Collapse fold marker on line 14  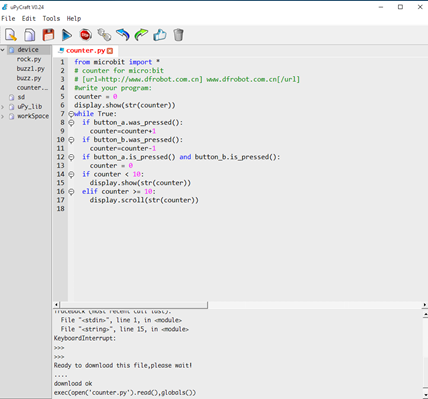(x=71, y=174)
